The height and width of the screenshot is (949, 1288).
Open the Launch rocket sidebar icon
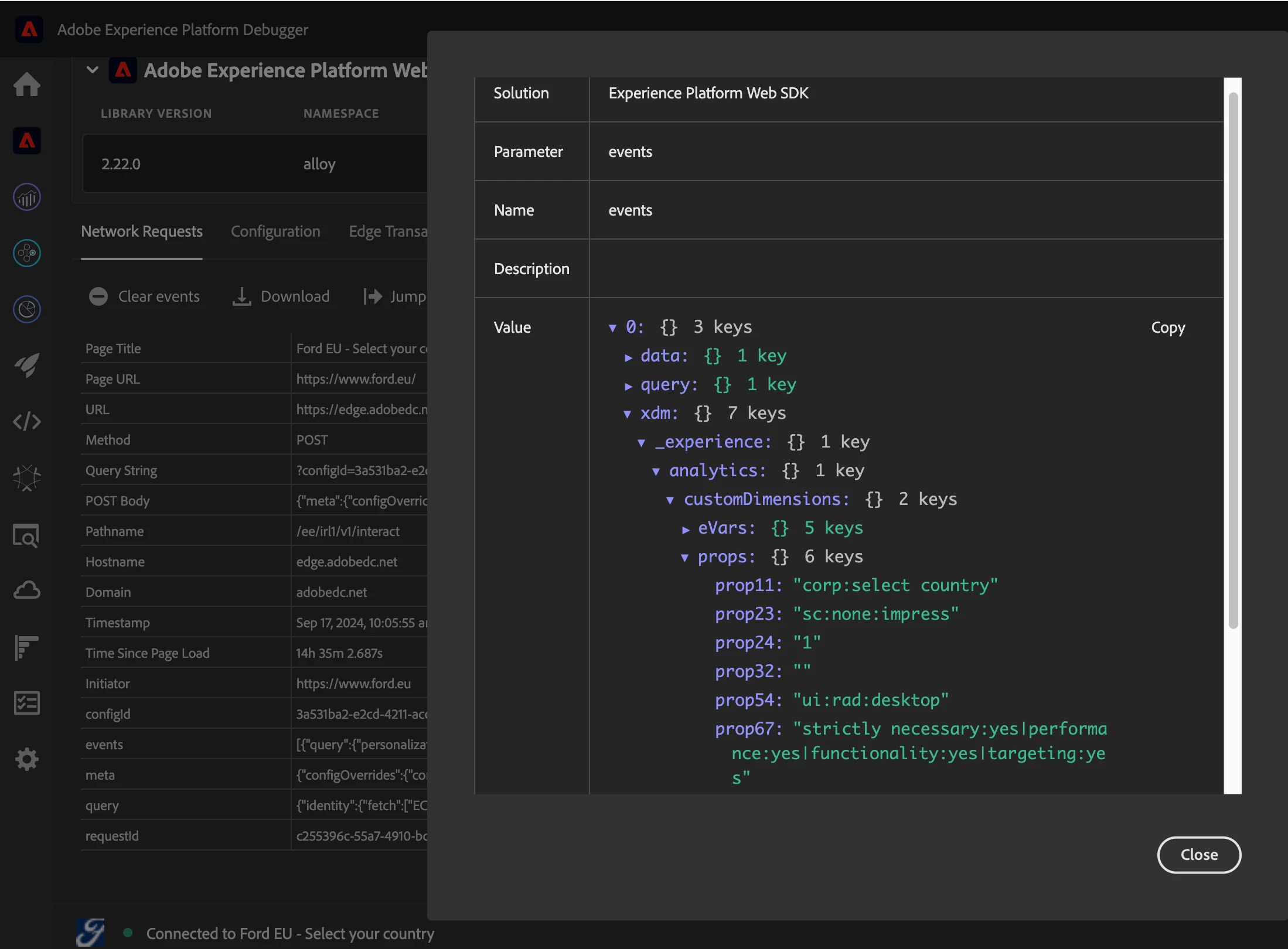pos(27,366)
